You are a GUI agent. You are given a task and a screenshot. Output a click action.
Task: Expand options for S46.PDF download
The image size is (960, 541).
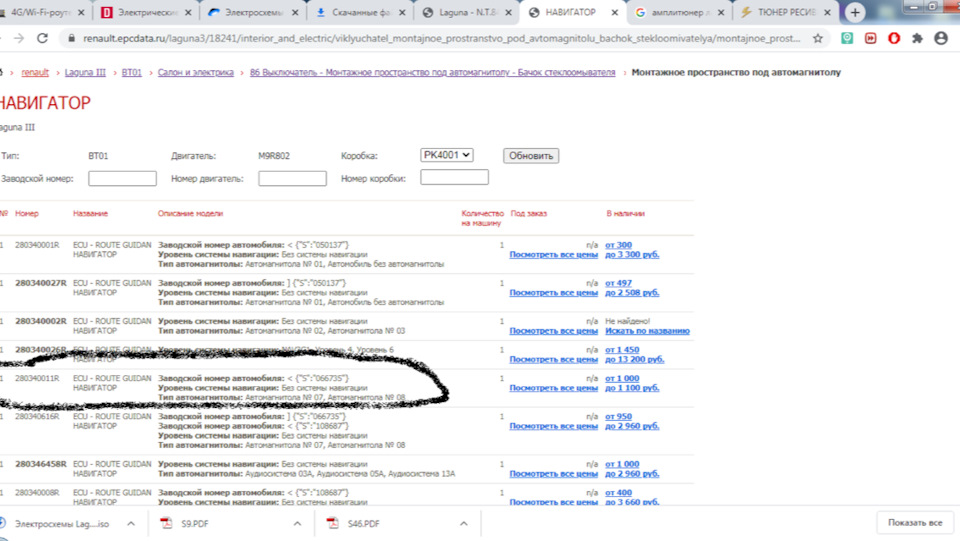coord(463,523)
